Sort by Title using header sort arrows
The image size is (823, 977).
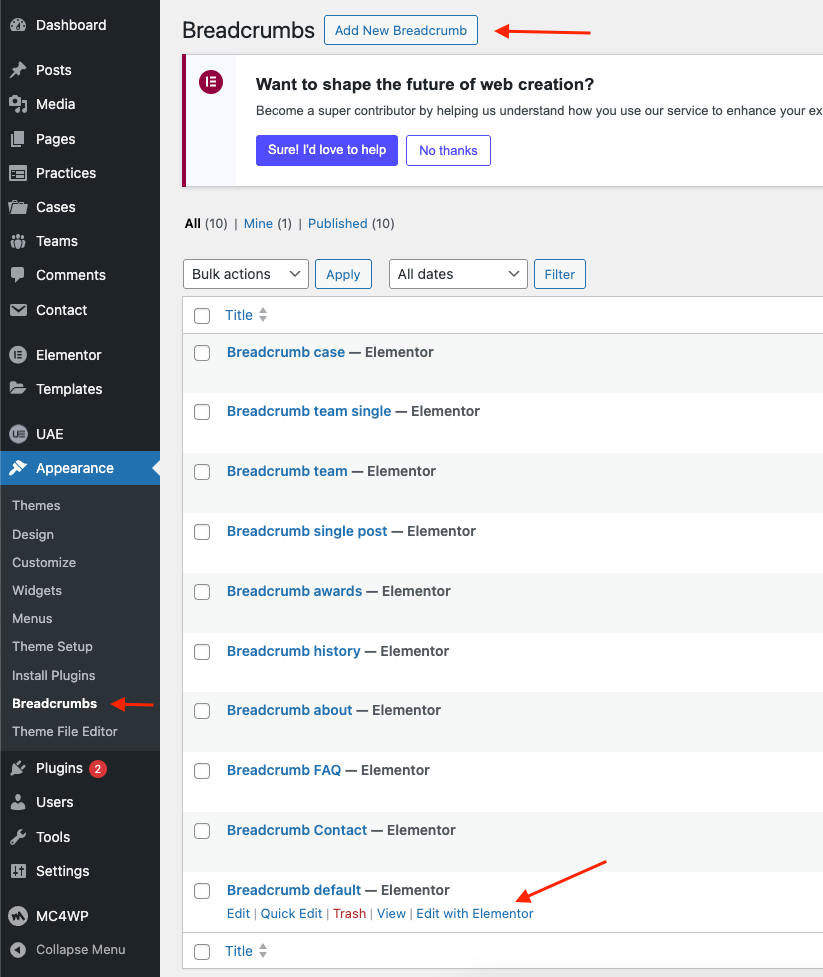(x=263, y=315)
